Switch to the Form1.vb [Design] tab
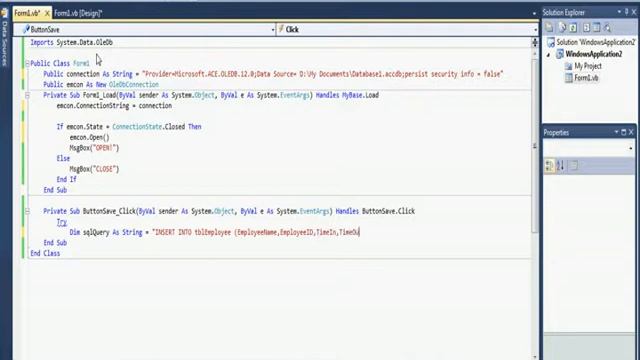The height and width of the screenshot is (360, 640). [x=78, y=13]
